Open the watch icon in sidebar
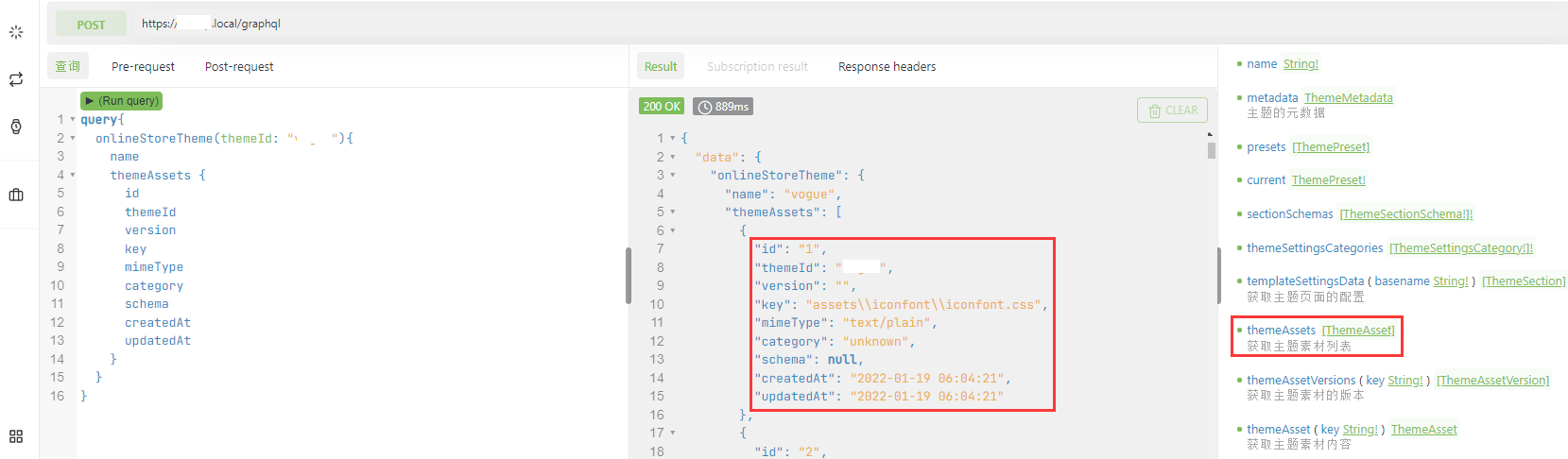The image size is (1568, 459). pos(16,127)
